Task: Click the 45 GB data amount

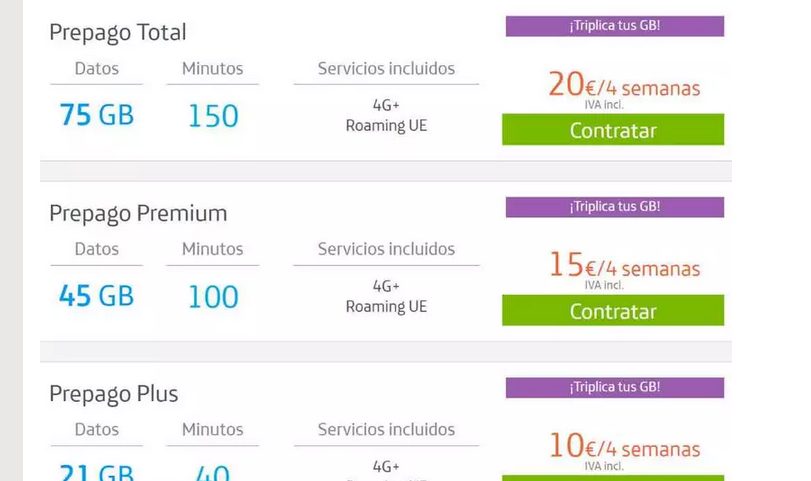Action: [96, 297]
